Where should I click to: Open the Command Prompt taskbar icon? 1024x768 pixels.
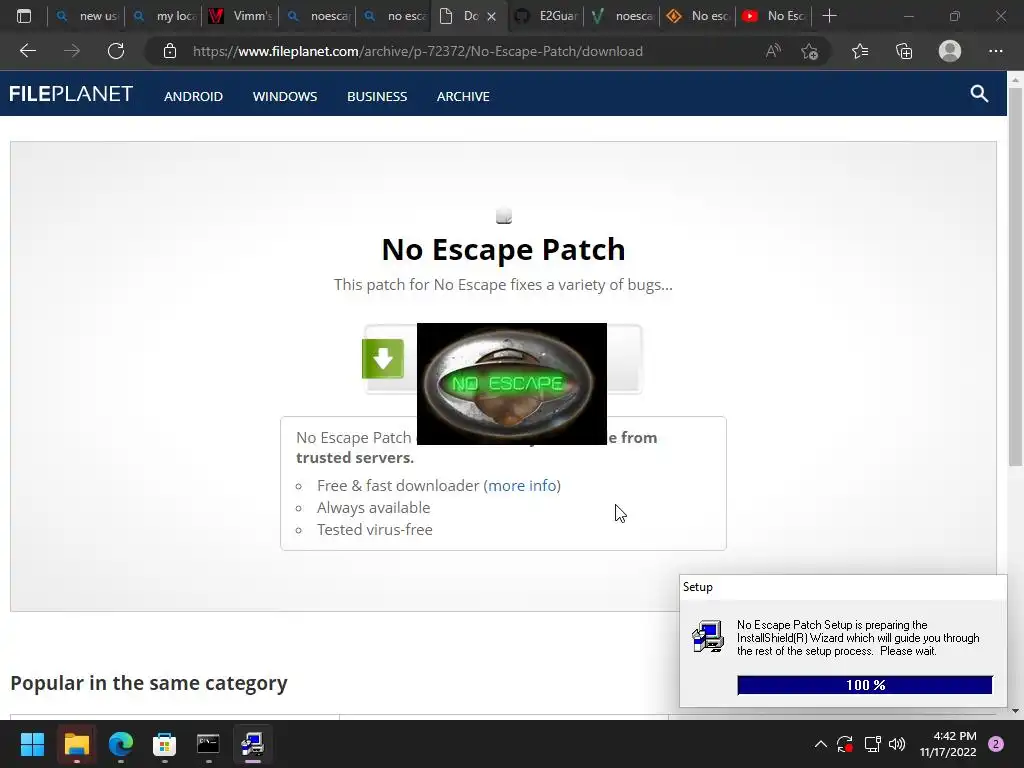point(208,744)
